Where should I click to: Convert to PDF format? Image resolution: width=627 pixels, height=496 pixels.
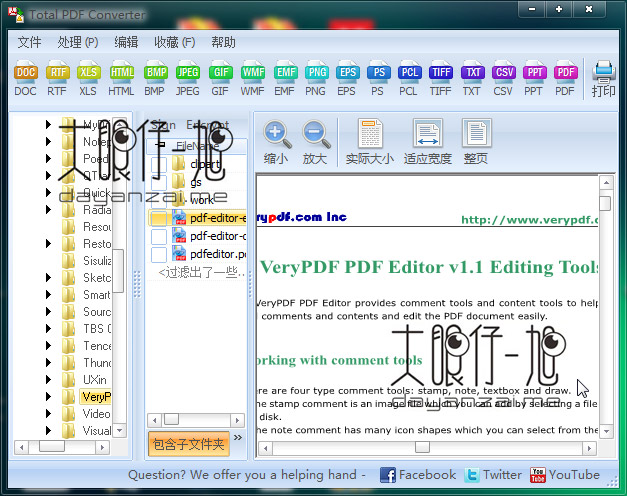(565, 79)
